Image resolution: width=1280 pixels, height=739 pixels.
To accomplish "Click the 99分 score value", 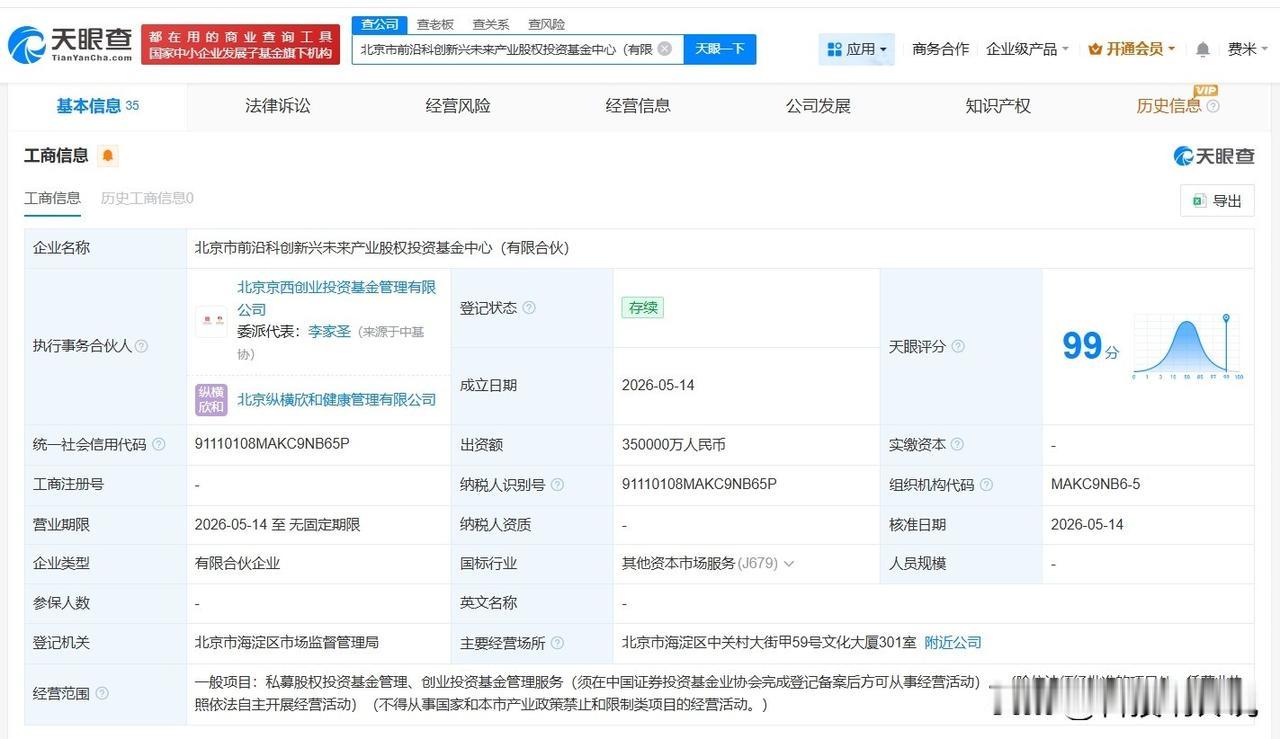I will 1090,346.
